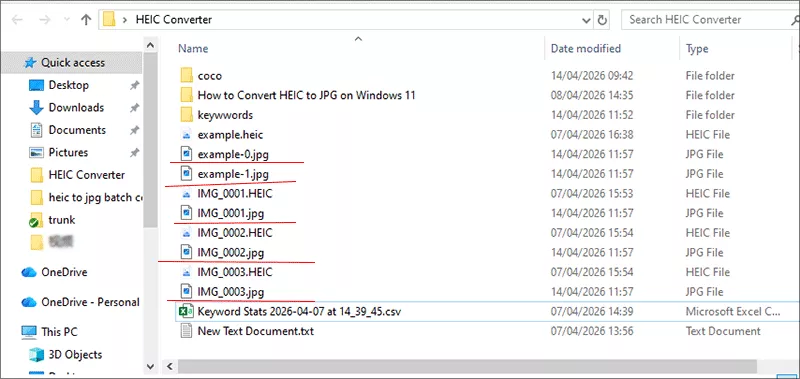Screen dimensions: 800x379
Task: Open 3D Objects in sidebar
Action: 75,355
